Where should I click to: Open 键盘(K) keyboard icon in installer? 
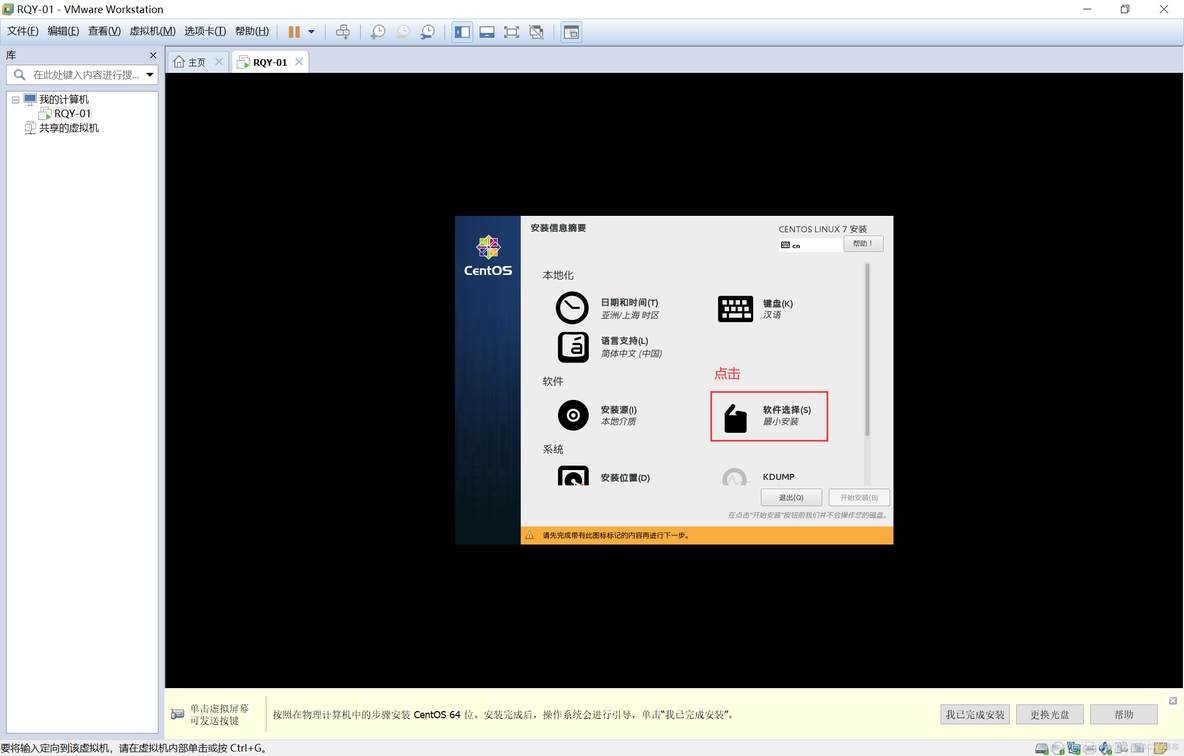[735, 308]
